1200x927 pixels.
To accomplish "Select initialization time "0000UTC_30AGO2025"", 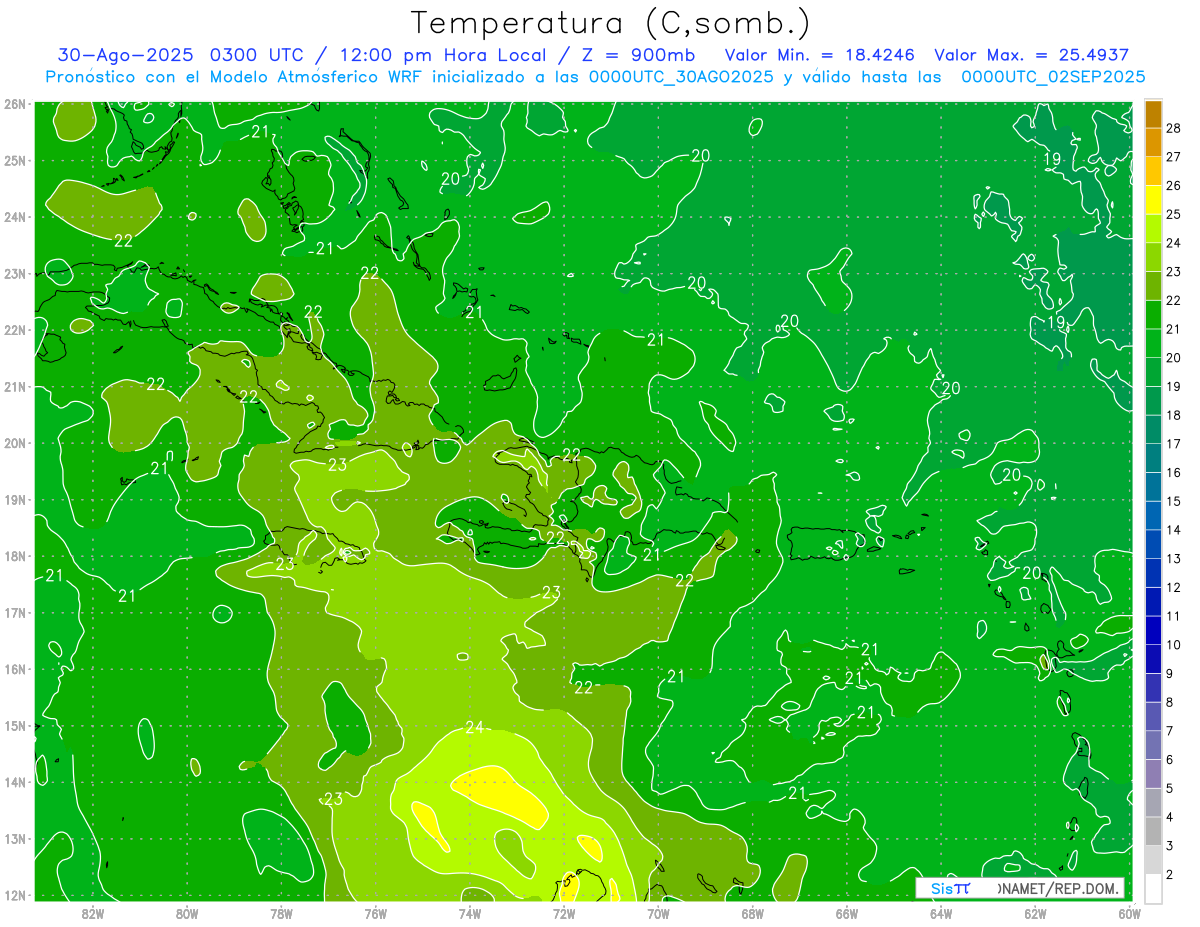I will 681,77.
